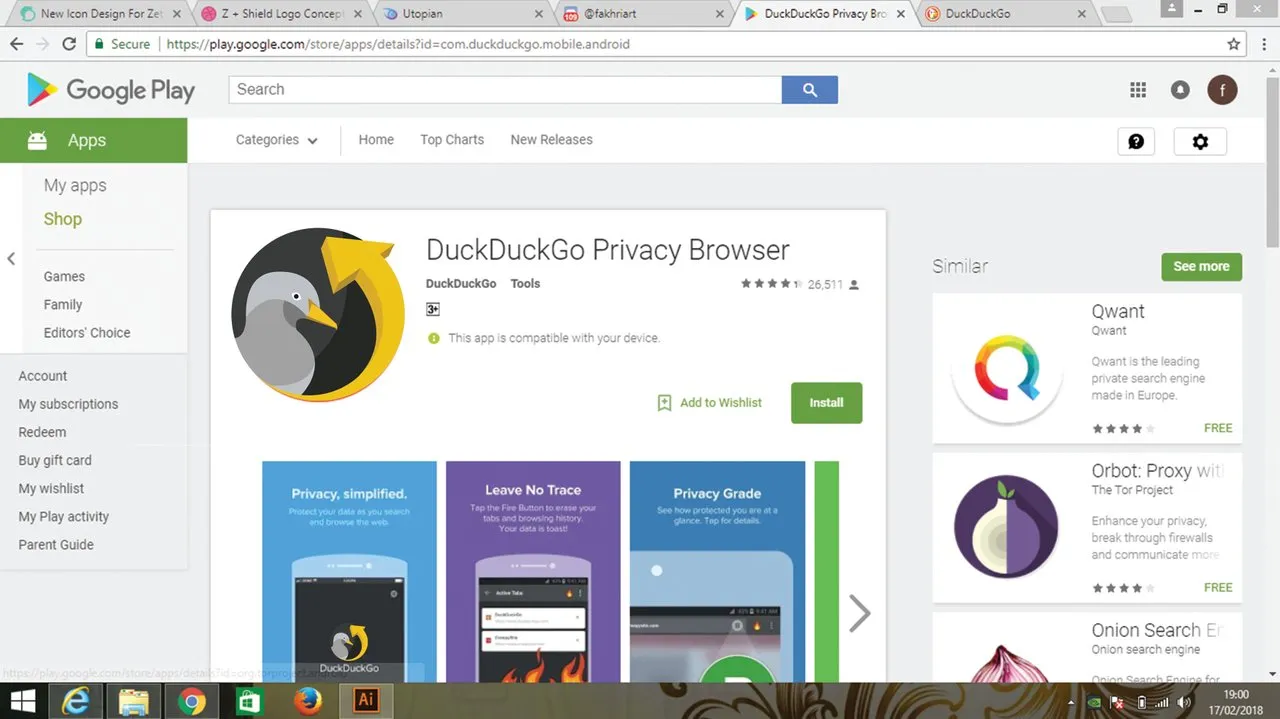Open the Leave No Trace screenshot
Viewport: 1280px width, 719px height.
(533, 572)
